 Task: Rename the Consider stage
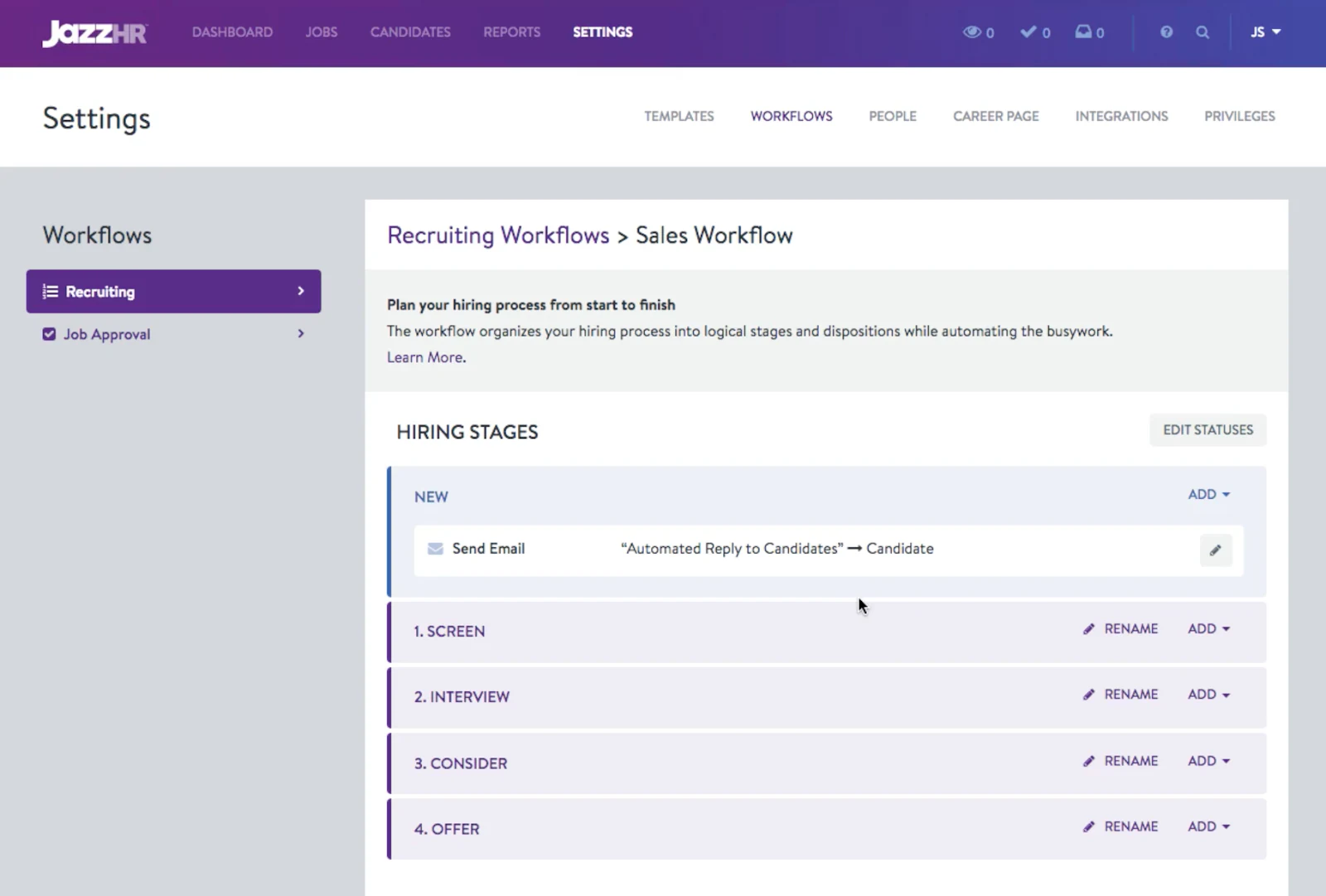1120,761
